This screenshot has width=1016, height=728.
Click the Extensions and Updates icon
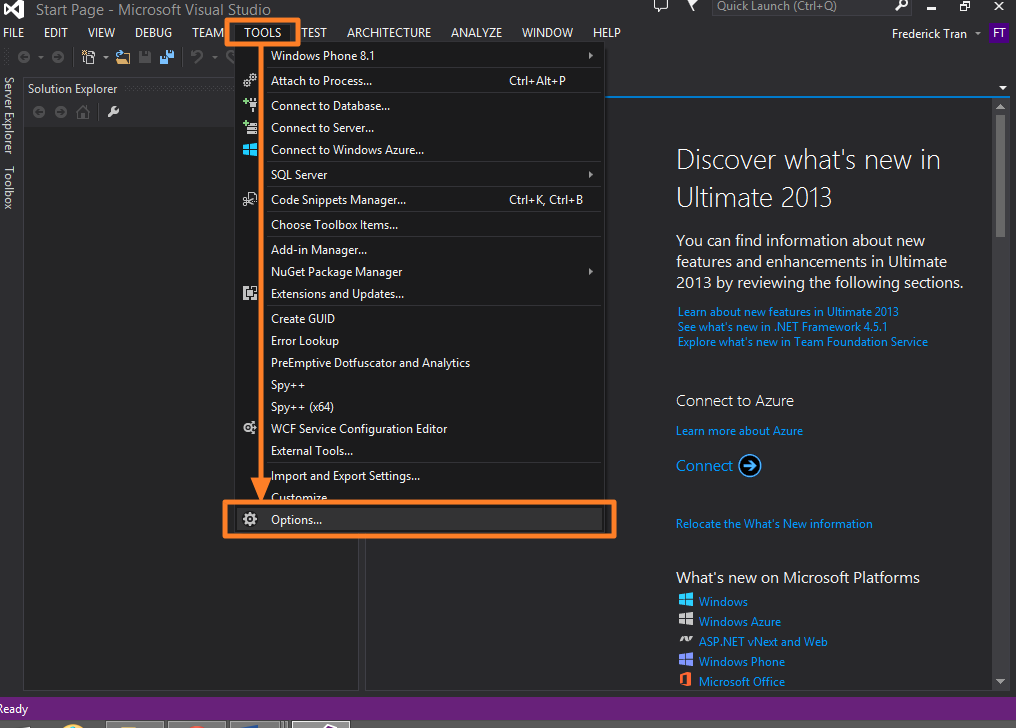pos(250,293)
